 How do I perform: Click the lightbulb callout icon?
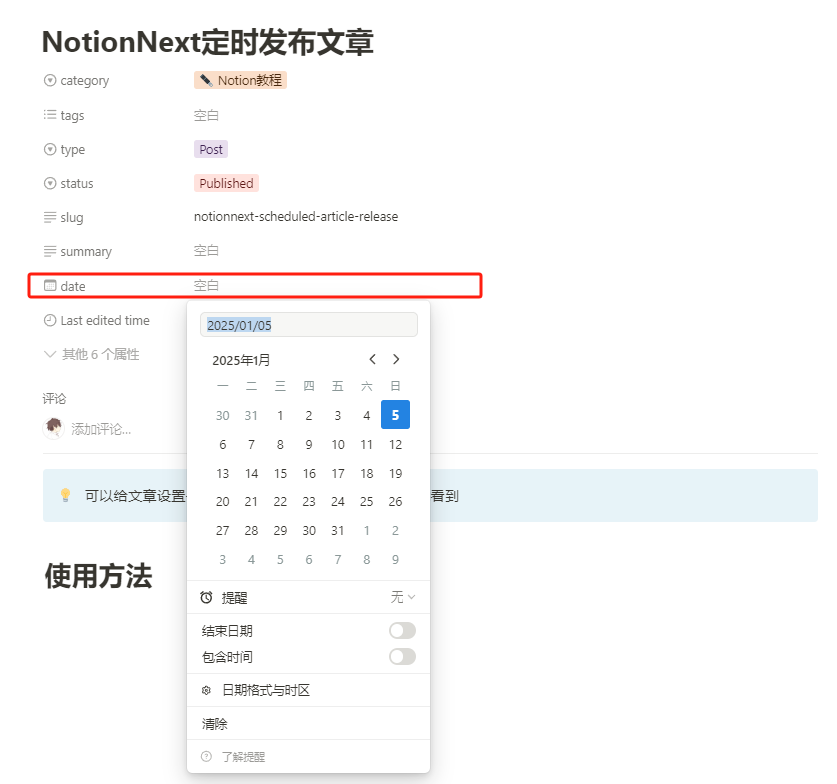point(65,495)
